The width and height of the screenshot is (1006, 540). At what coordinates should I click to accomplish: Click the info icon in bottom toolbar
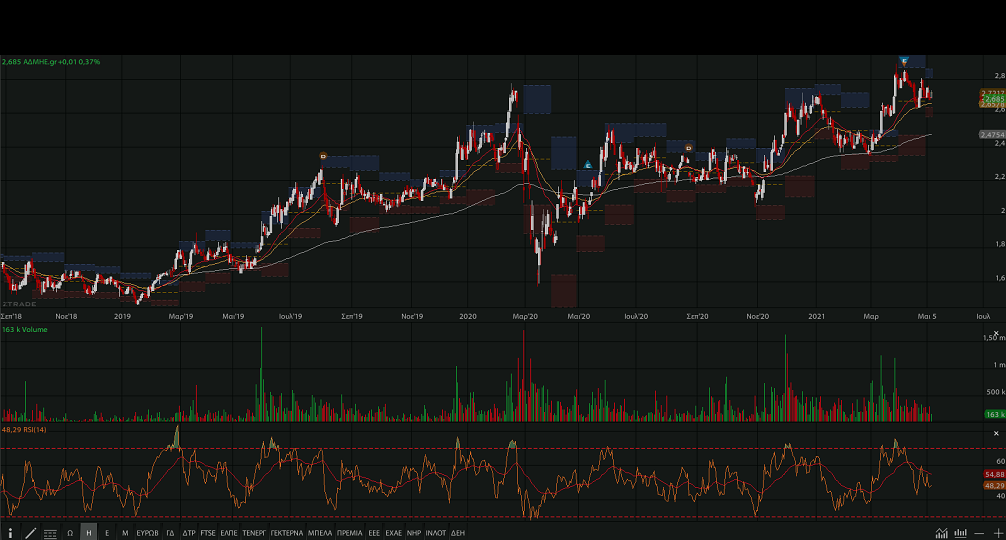tap(11, 533)
